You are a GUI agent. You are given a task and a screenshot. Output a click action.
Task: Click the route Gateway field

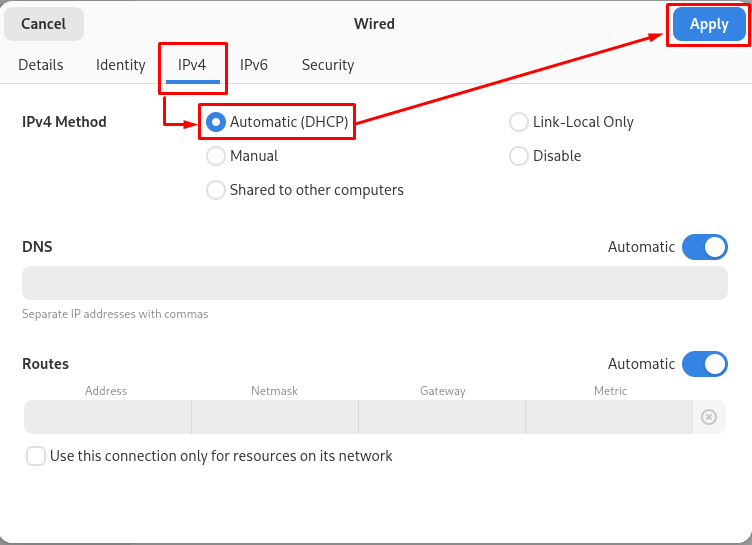point(442,417)
